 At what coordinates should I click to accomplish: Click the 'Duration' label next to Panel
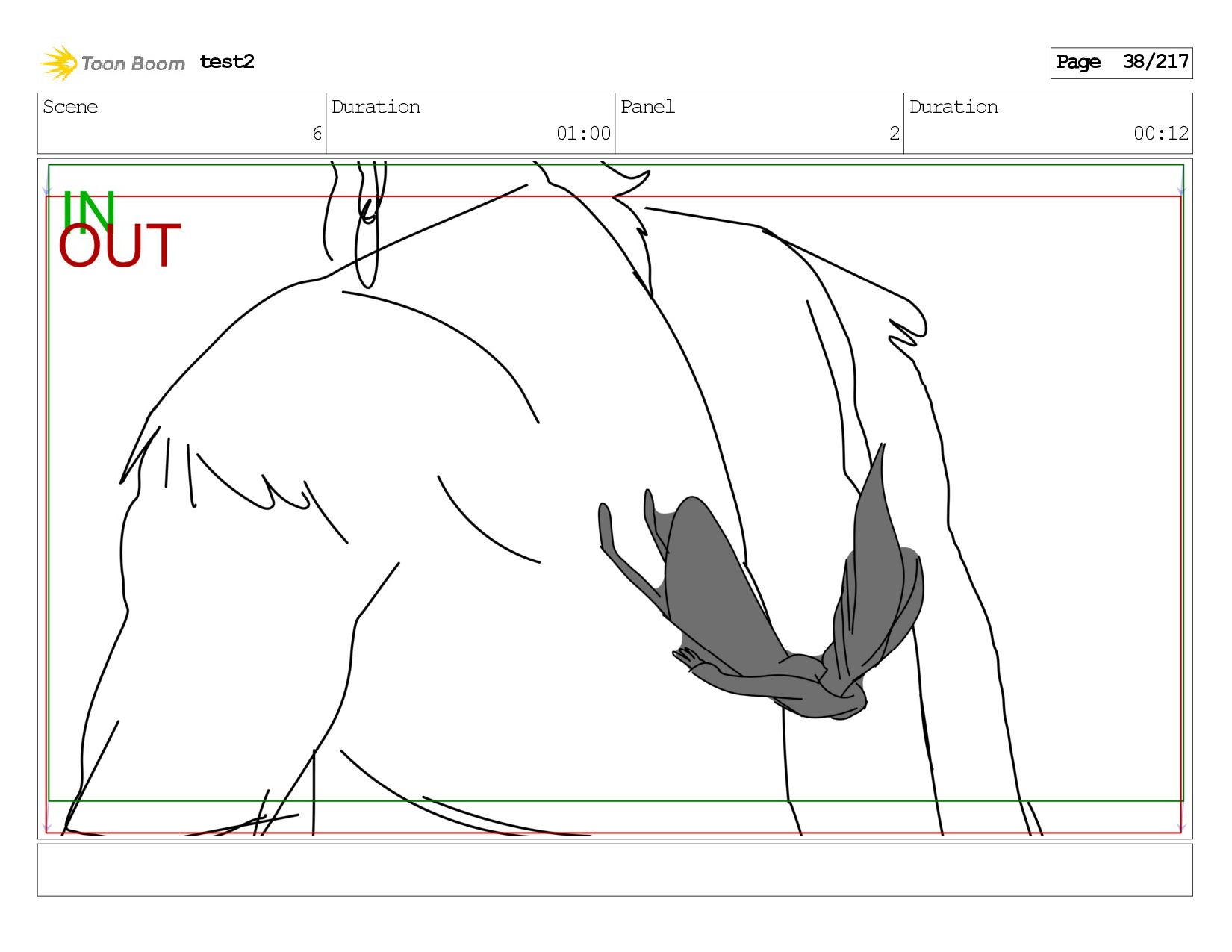(953, 107)
